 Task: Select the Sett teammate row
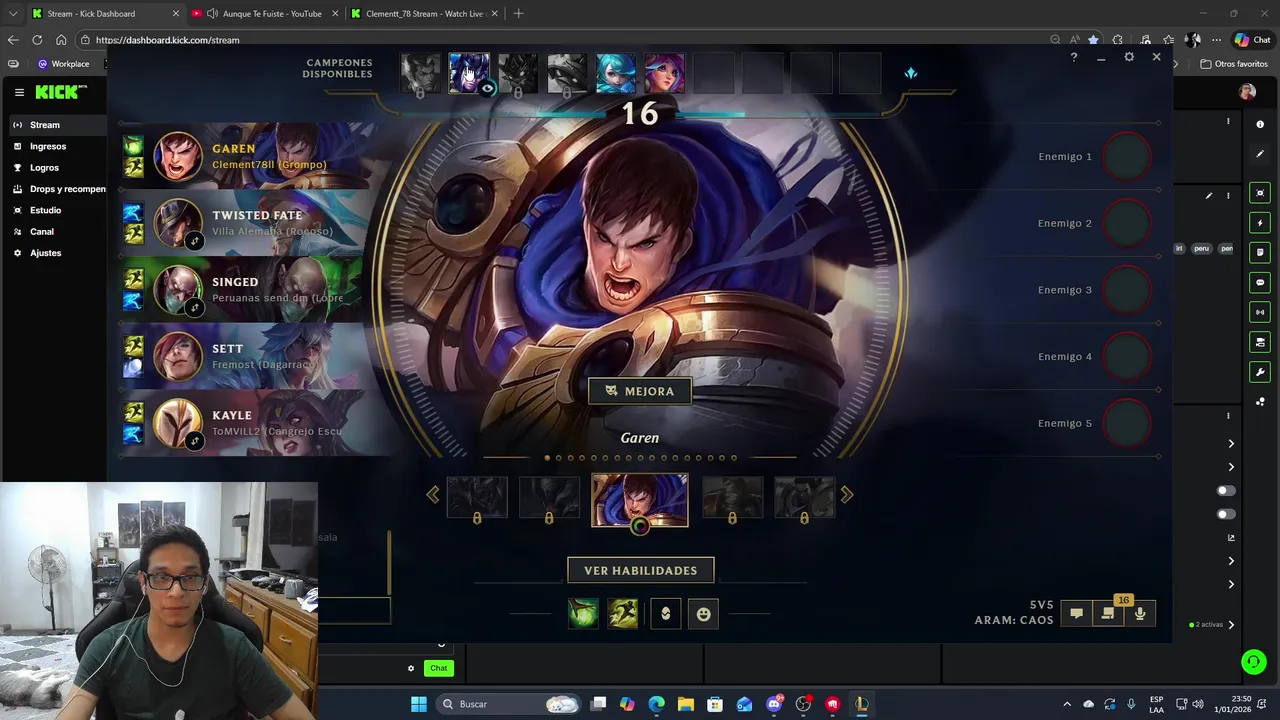245,357
